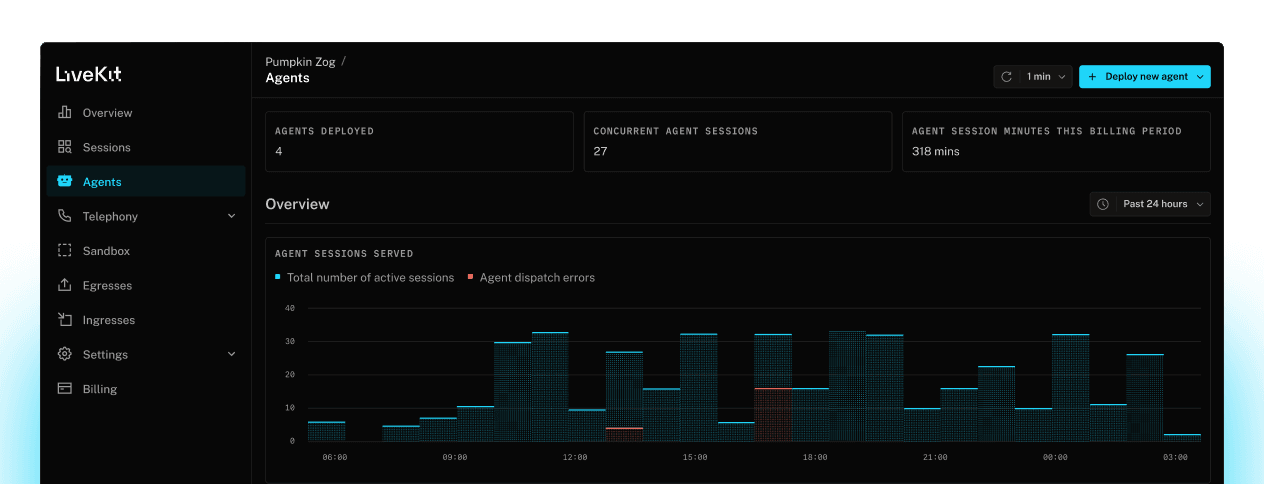Image resolution: width=1264 pixels, height=484 pixels.
Task: Open the Overview page in sidebar
Action: [146, 113]
